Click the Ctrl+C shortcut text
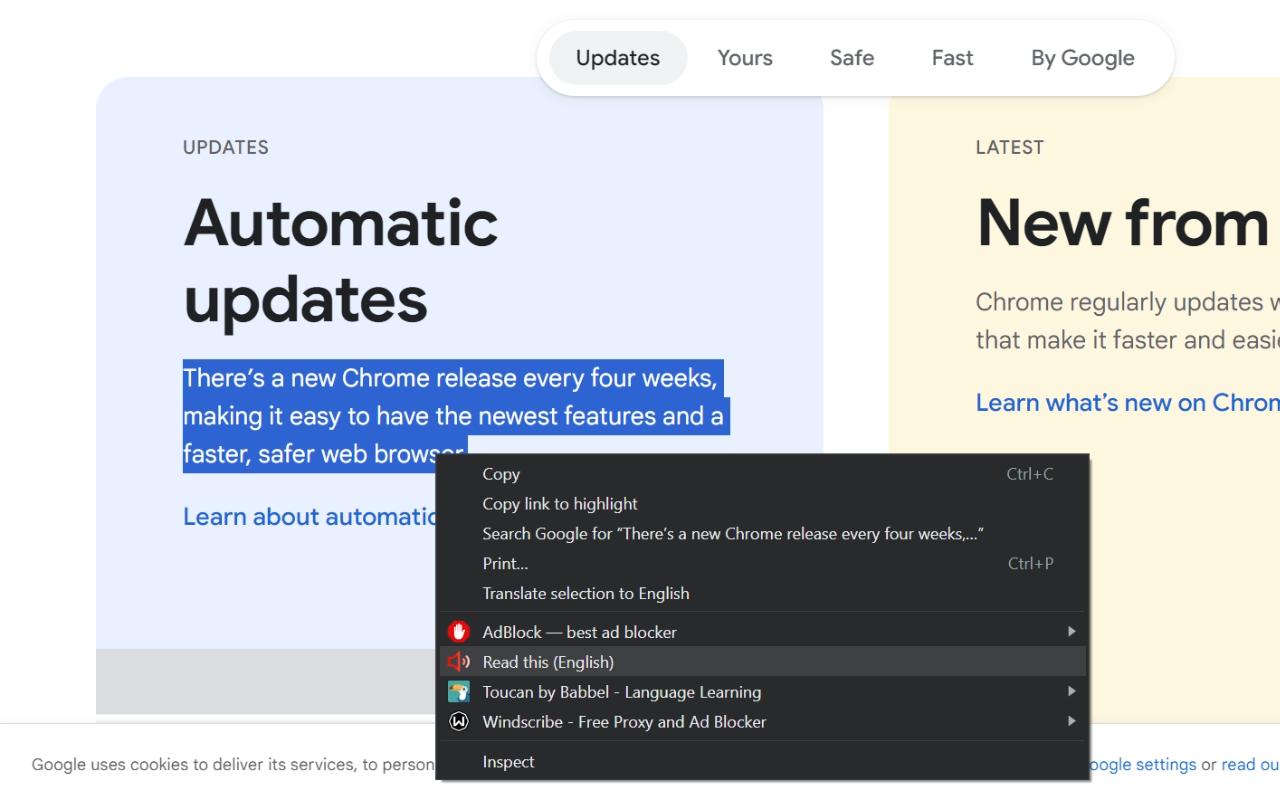Image resolution: width=1280 pixels, height=800 pixels. pos(1030,474)
